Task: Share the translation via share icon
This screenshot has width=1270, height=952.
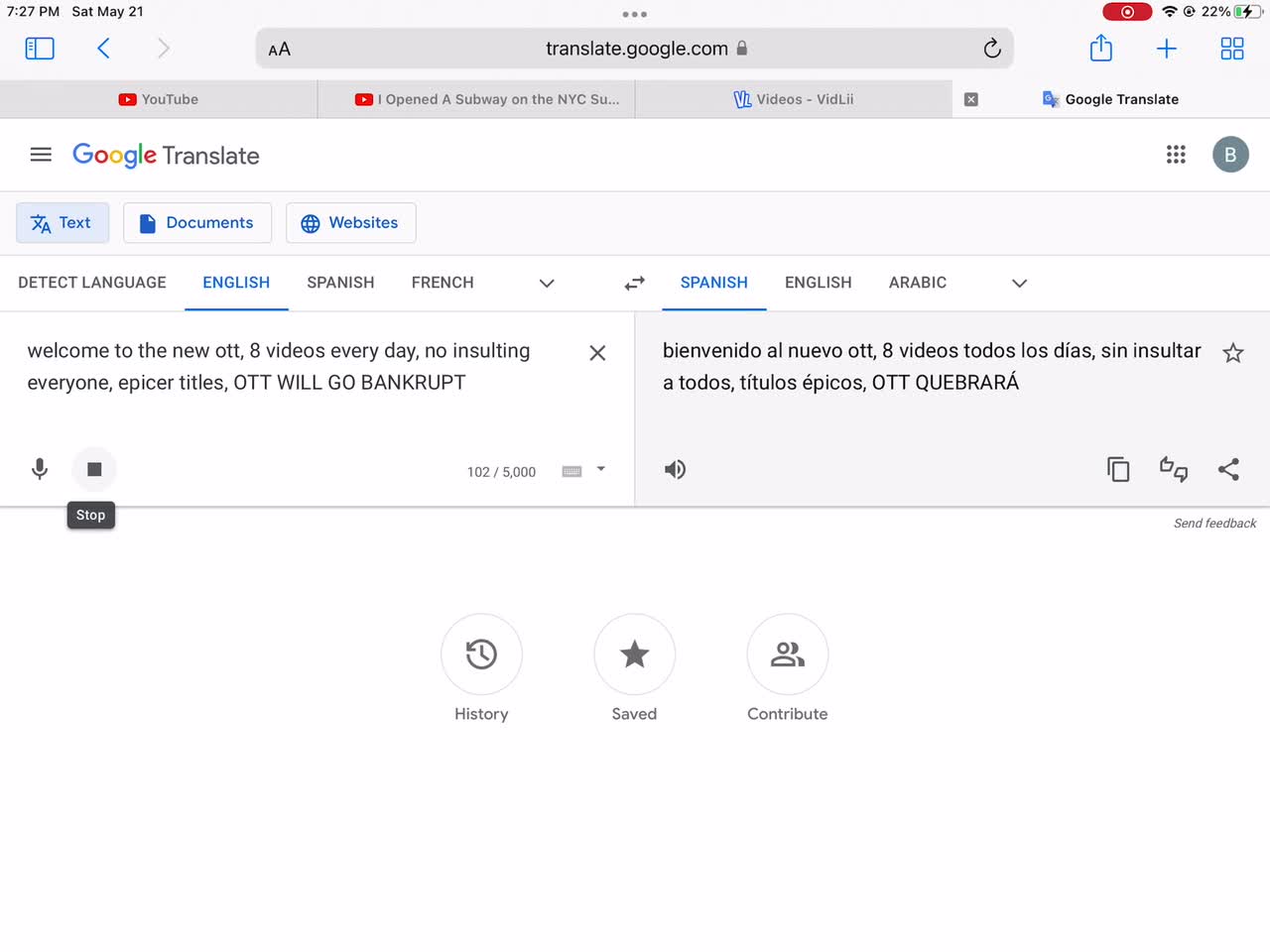Action: tap(1229, 469)
